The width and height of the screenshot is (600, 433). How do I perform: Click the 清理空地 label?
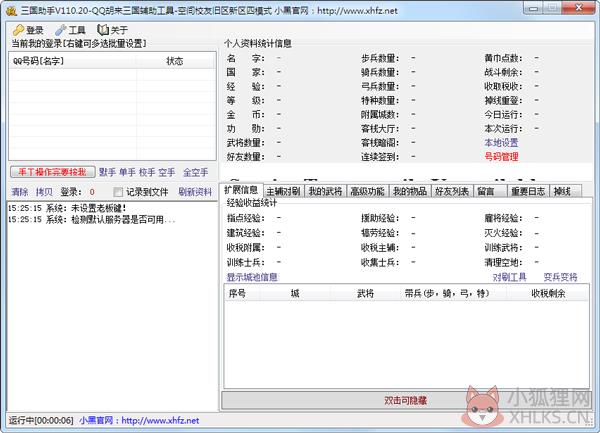tap(503, 262)
